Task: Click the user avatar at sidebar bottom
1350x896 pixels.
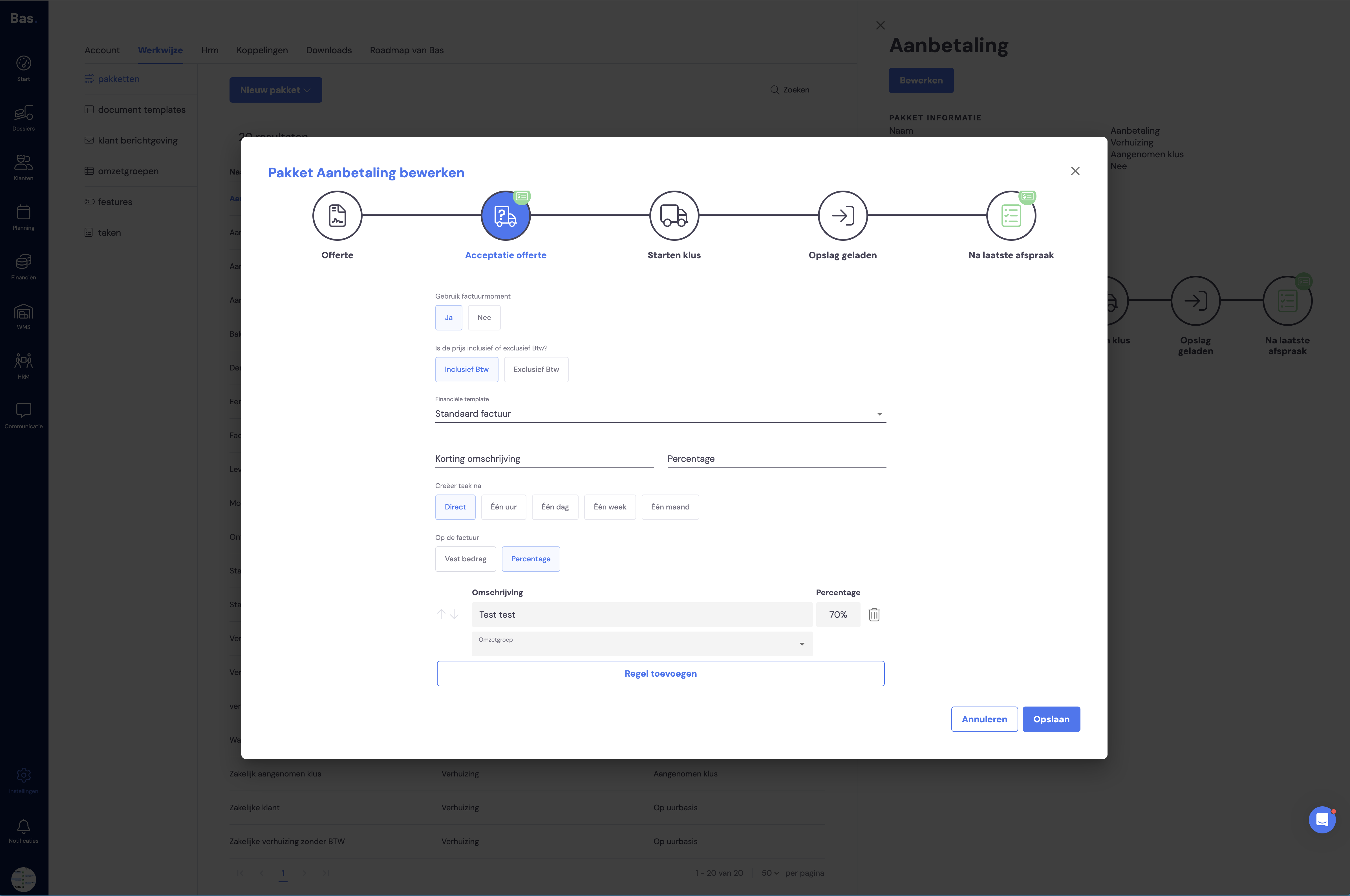Action: point(23,879)
